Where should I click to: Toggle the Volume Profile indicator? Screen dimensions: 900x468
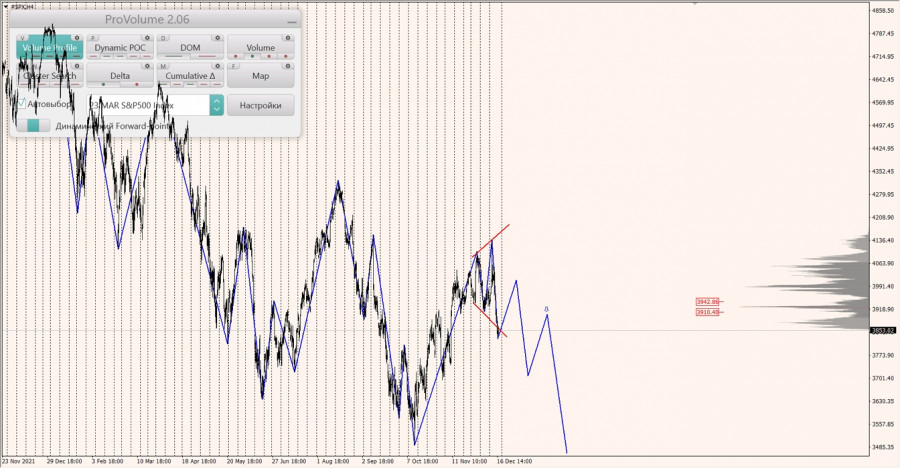click(48, 48)
